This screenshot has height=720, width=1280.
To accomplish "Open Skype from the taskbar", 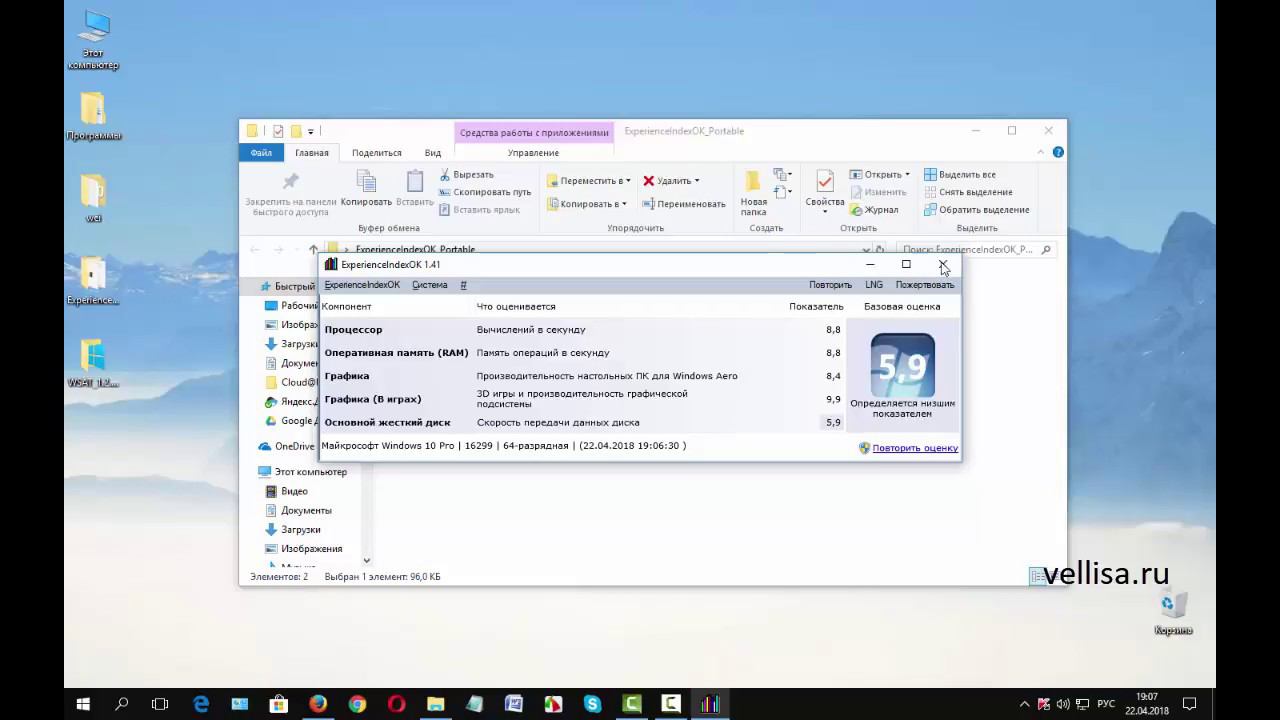I will coord(592,704).
